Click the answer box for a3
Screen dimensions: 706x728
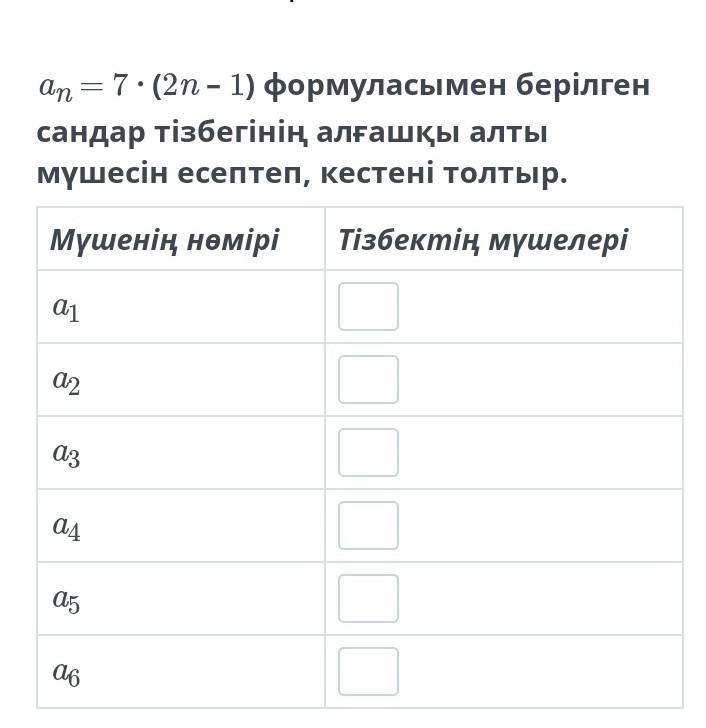[x=368, y=452]
